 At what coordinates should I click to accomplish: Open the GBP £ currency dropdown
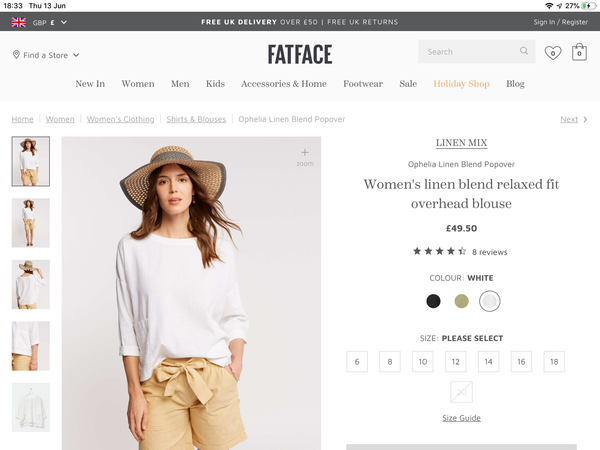pyautogui.click(x=50, y=23)
